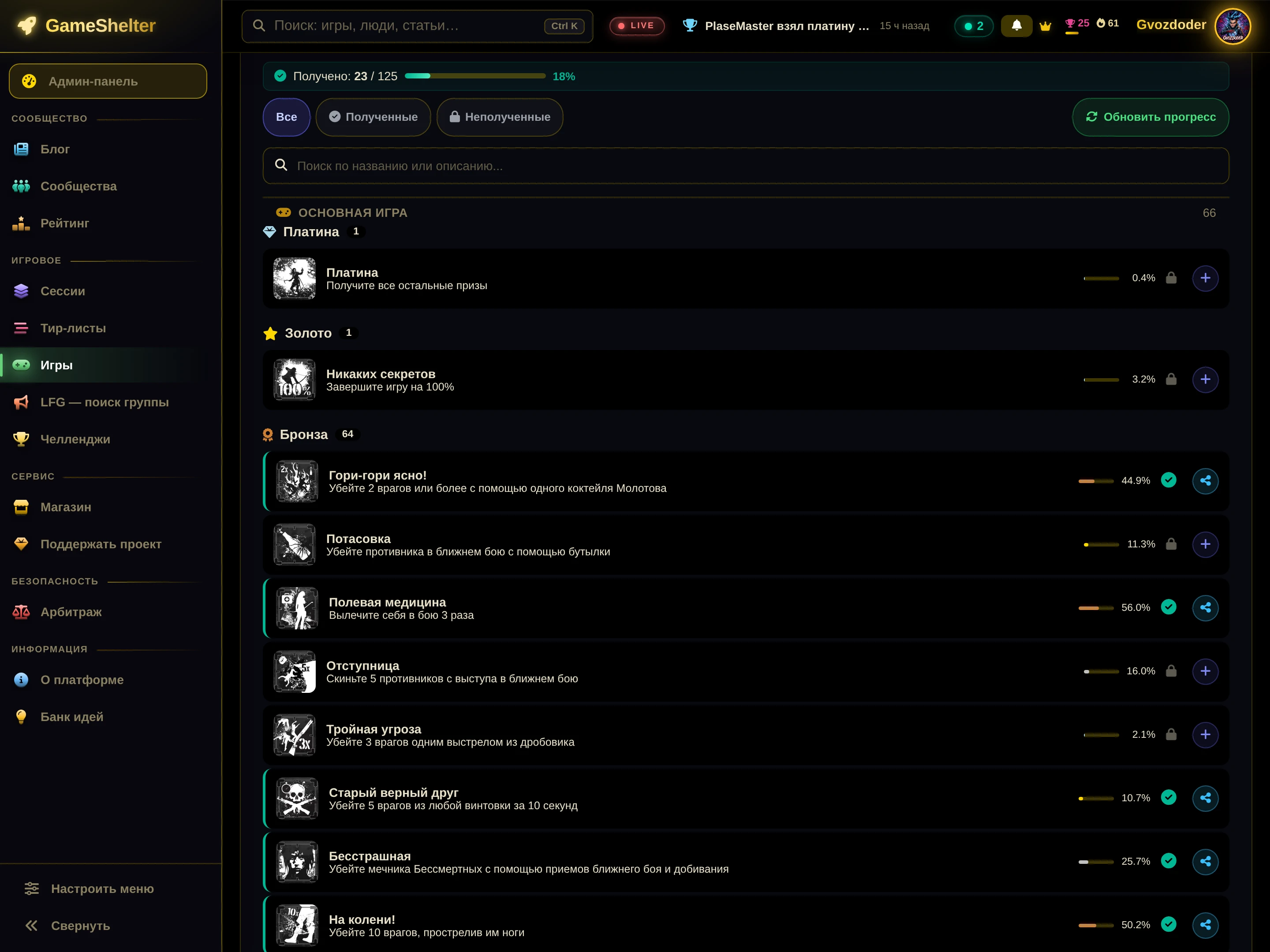Click the plus icon for Платина trophy

pos(1205,278)
